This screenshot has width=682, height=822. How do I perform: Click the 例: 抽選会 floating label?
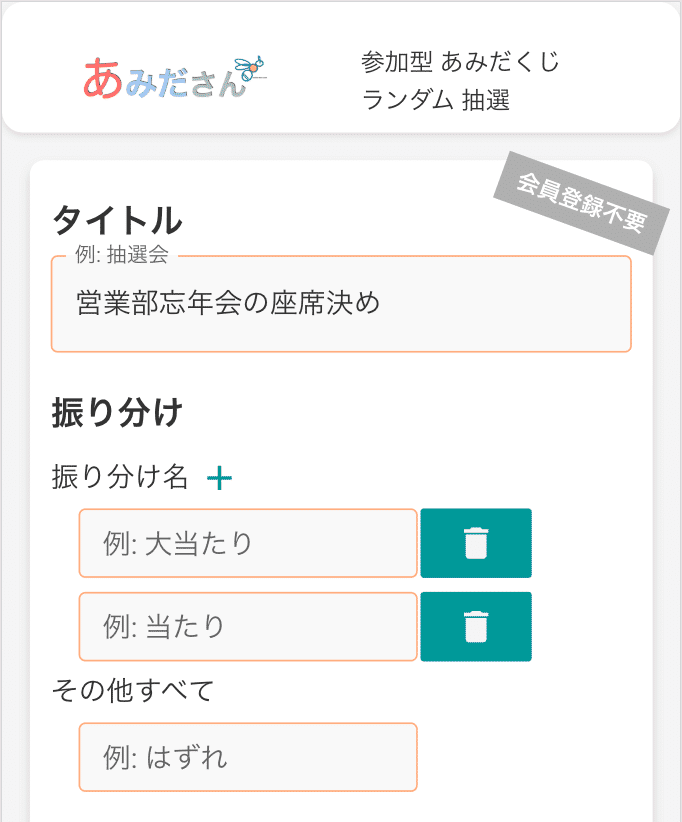[x=122, y=255]
